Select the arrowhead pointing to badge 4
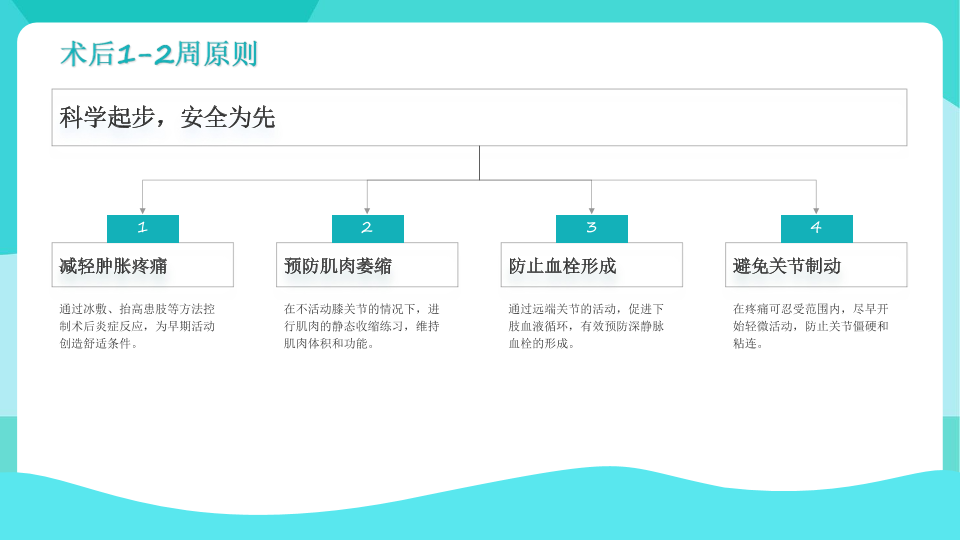960x540 pixels. coord(816,210)
